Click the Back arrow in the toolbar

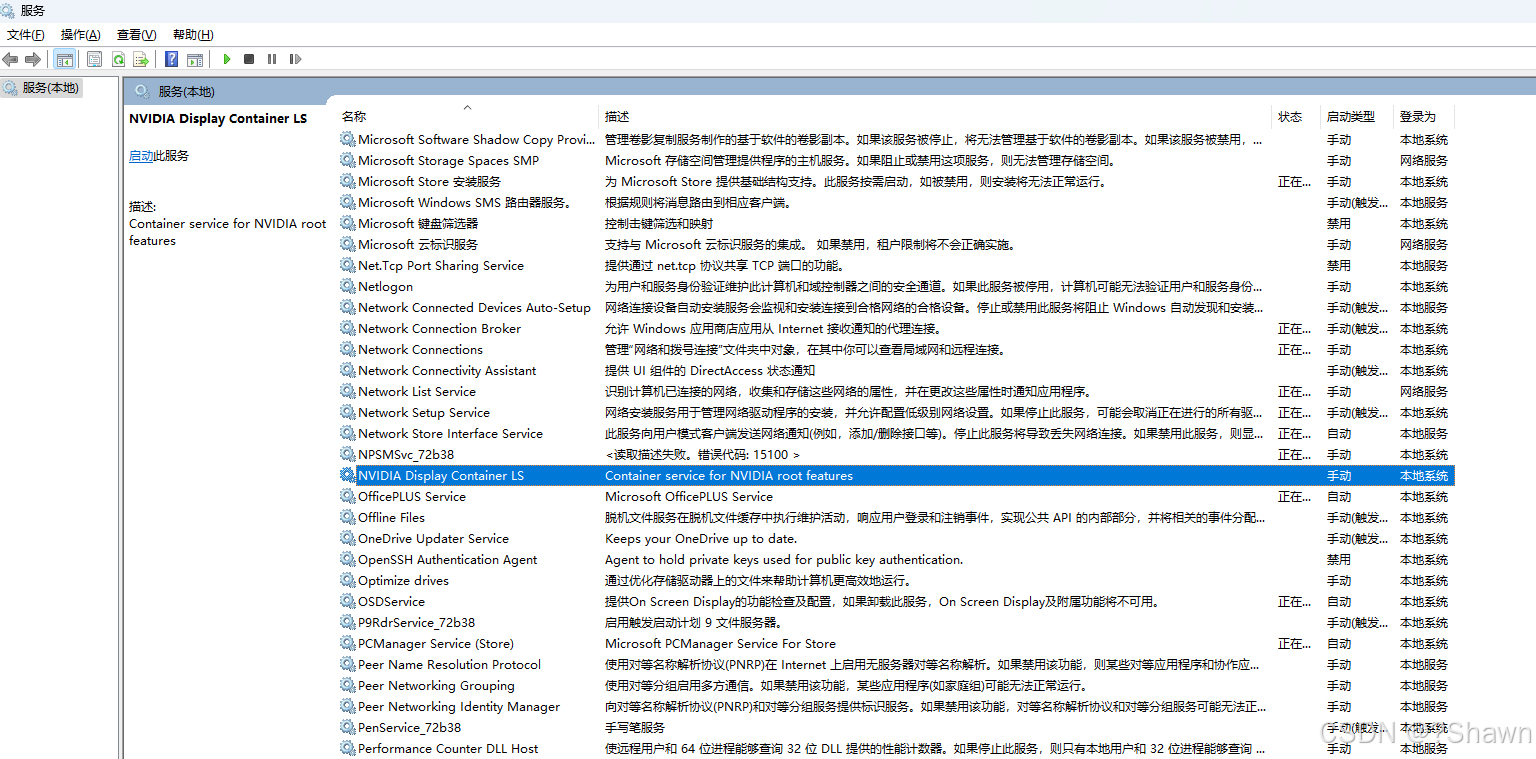[11, 59]
